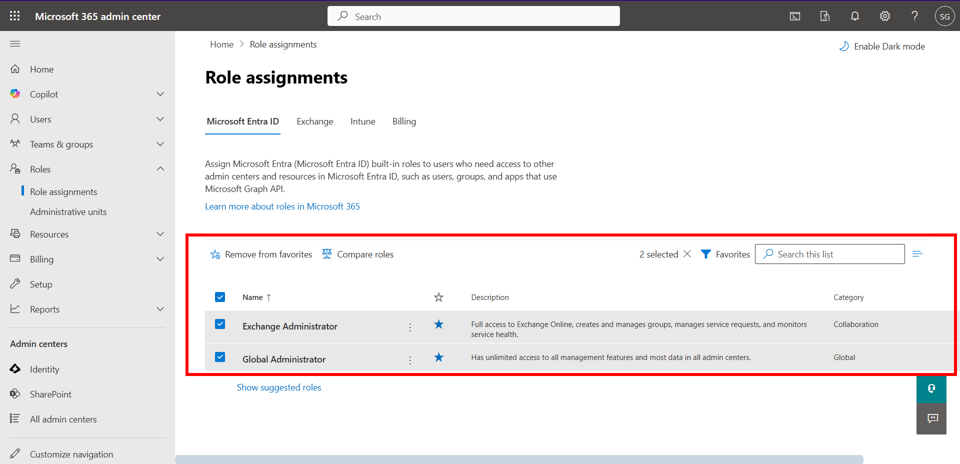Expand the Copilot chevron
This screenshot has width=960, height=464.
click(160, 94)
